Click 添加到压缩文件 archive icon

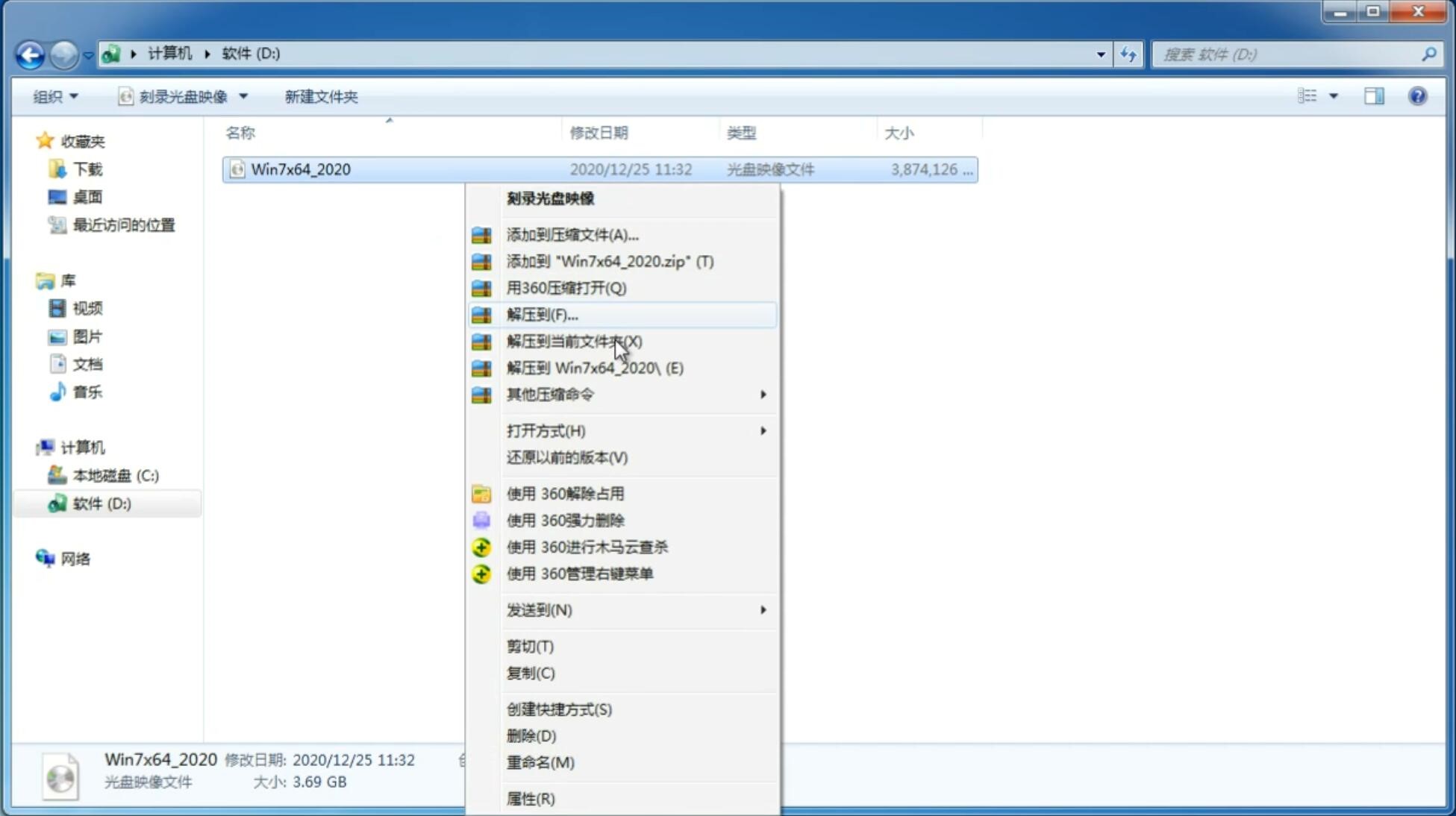click(x=480, y=234)
